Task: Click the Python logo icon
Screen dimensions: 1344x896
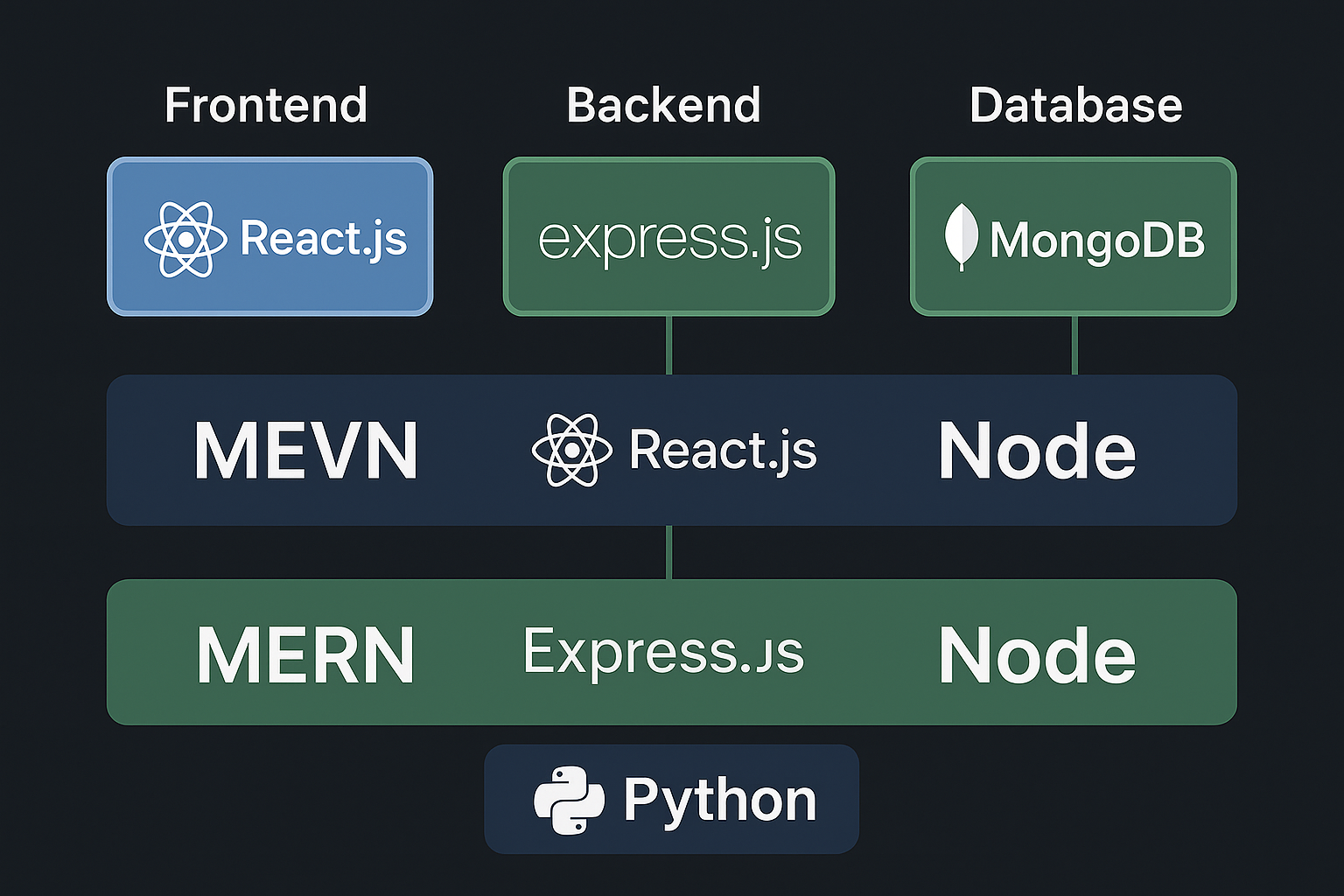Action: tap(570, 800)
